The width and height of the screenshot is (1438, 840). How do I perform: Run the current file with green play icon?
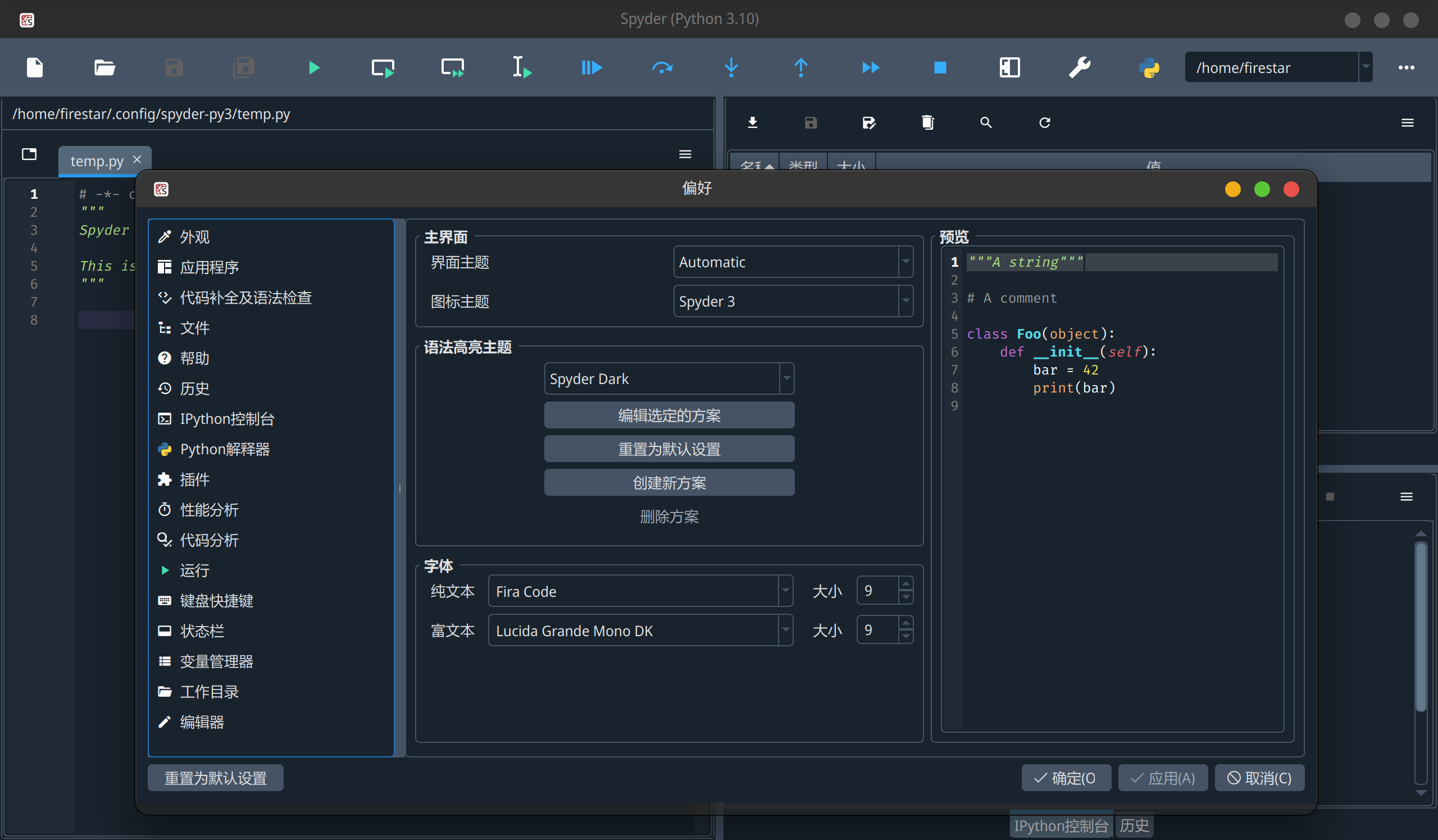314,68
